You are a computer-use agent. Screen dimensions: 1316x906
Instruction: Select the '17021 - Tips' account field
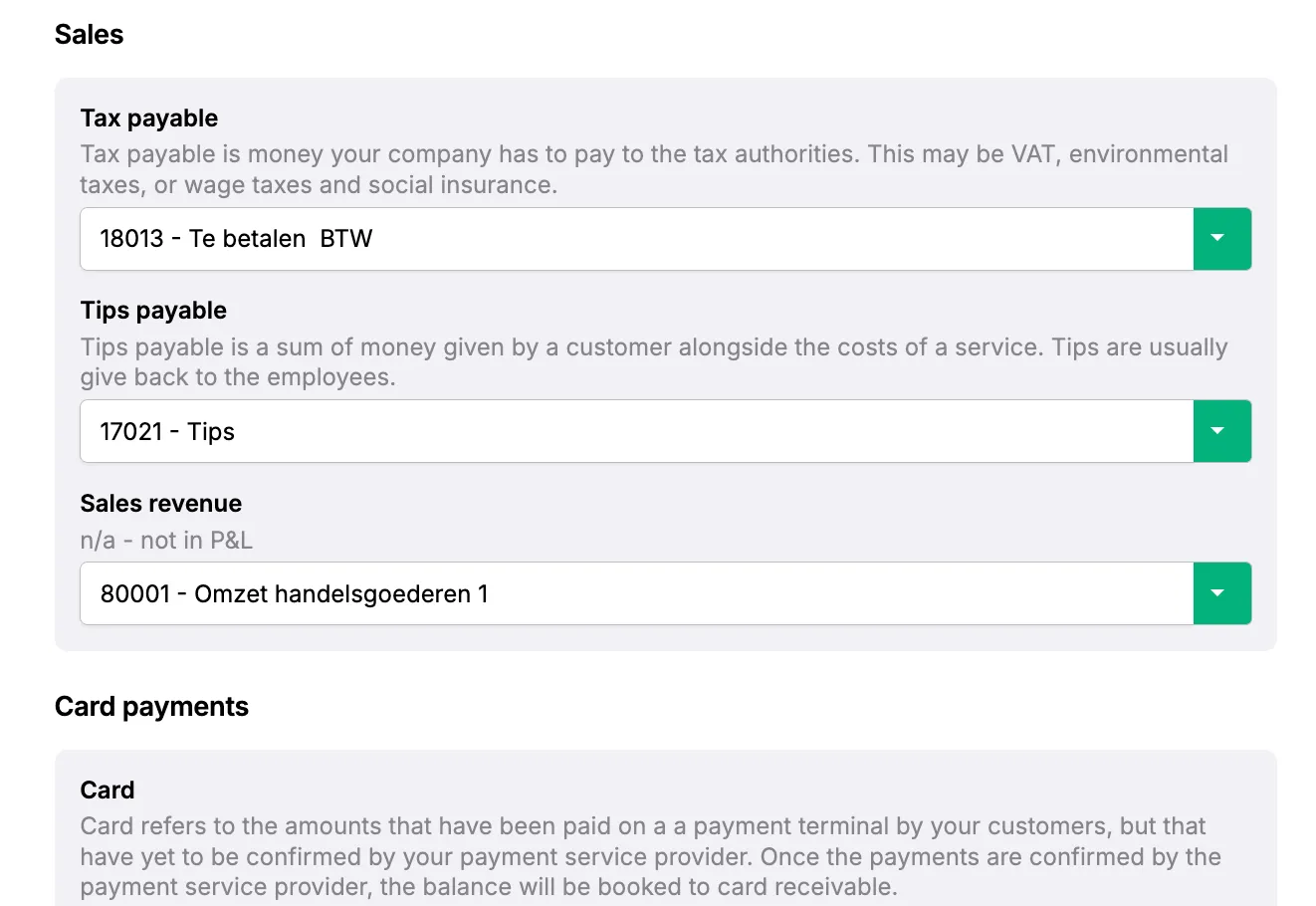[x=636, y=431]
